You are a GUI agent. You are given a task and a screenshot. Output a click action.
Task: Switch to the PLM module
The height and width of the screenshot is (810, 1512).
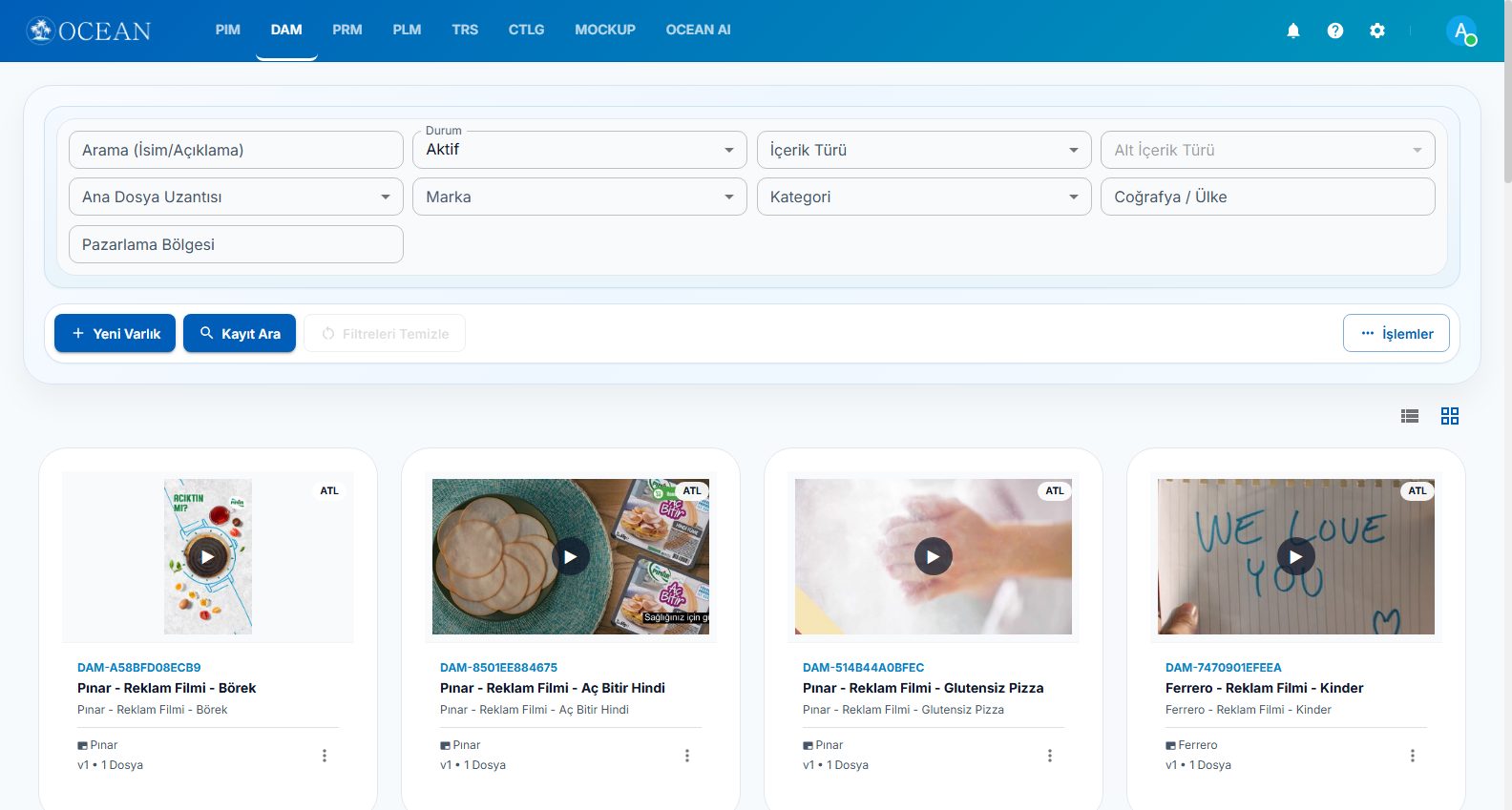click(407, 30)
